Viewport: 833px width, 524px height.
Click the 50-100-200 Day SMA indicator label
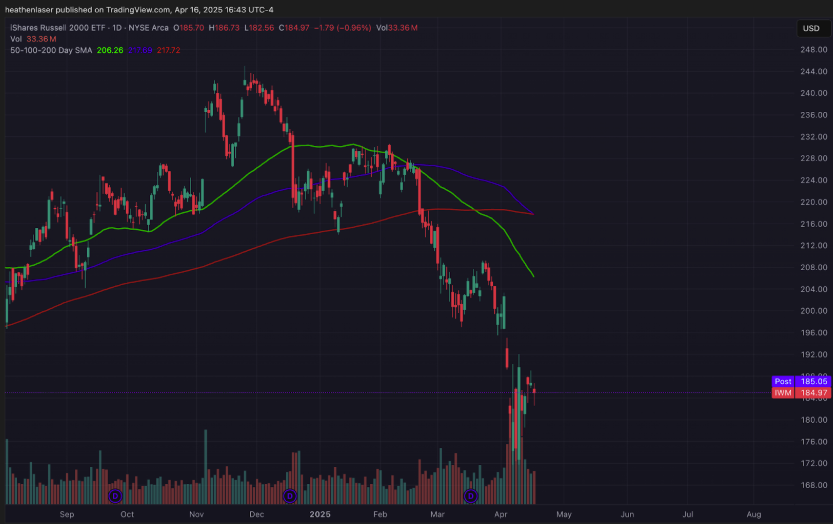49,49
